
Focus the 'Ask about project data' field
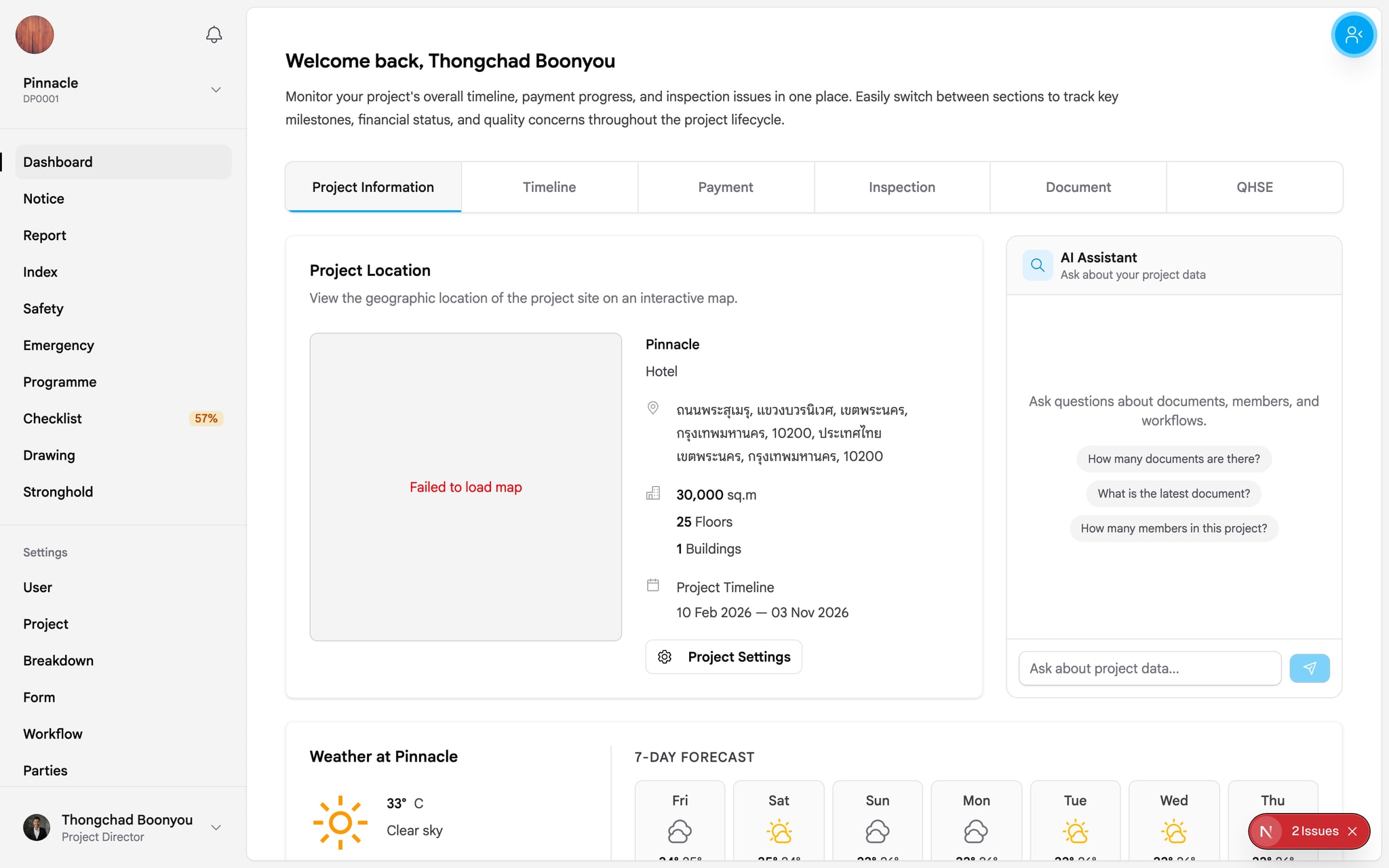click(x=1150, y=669)
